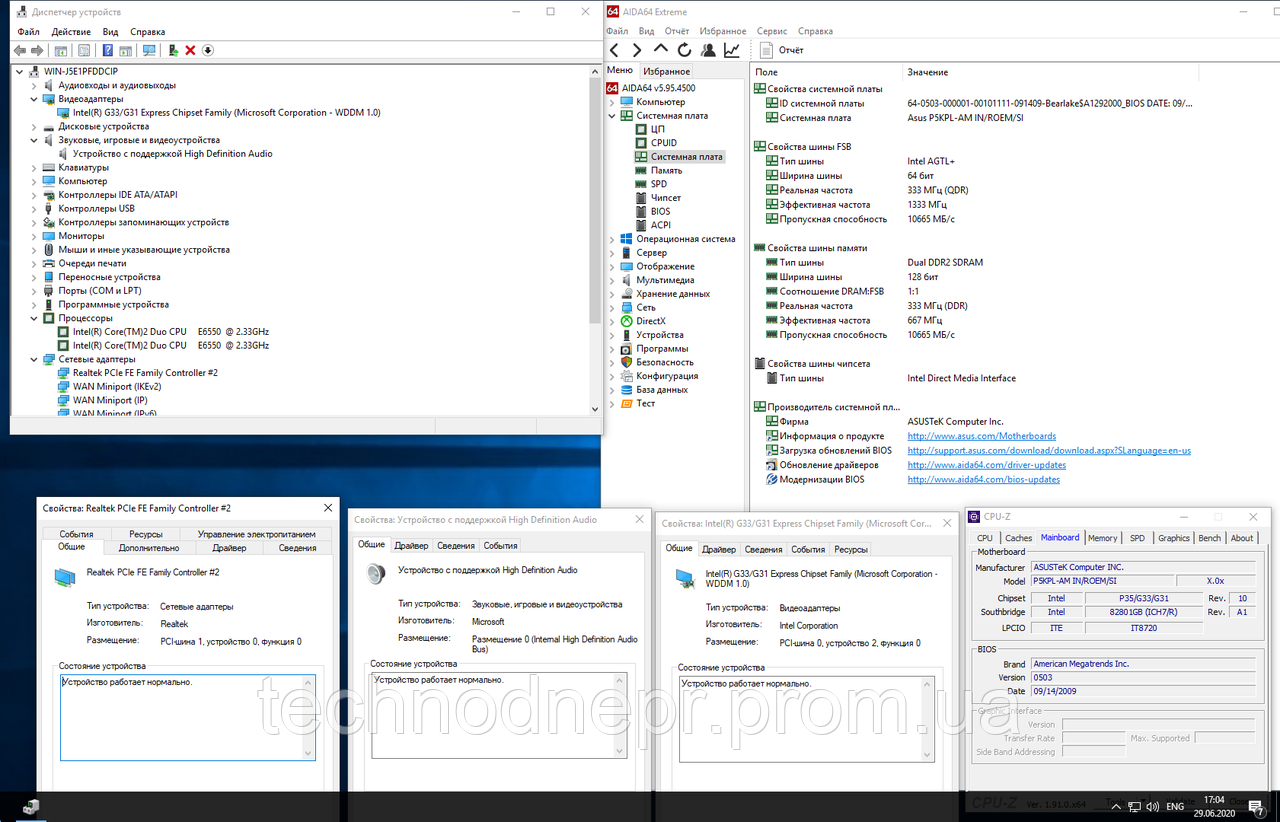Expand the Контроллеры USB node
Viewport: 1280px width, 822px height.
point(34,208)
